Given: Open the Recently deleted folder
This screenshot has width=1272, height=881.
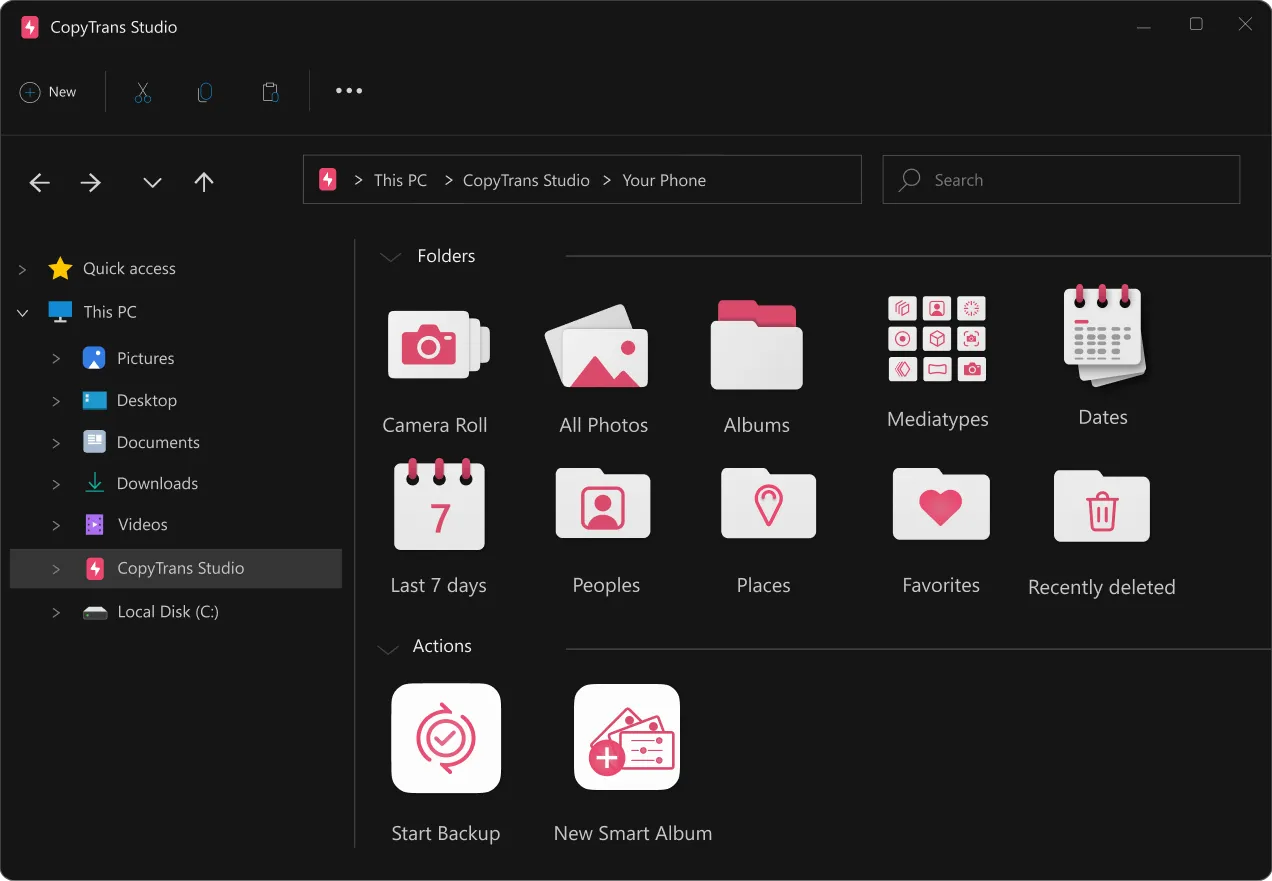Looking at the screenshot, I should click(1101, 507).
